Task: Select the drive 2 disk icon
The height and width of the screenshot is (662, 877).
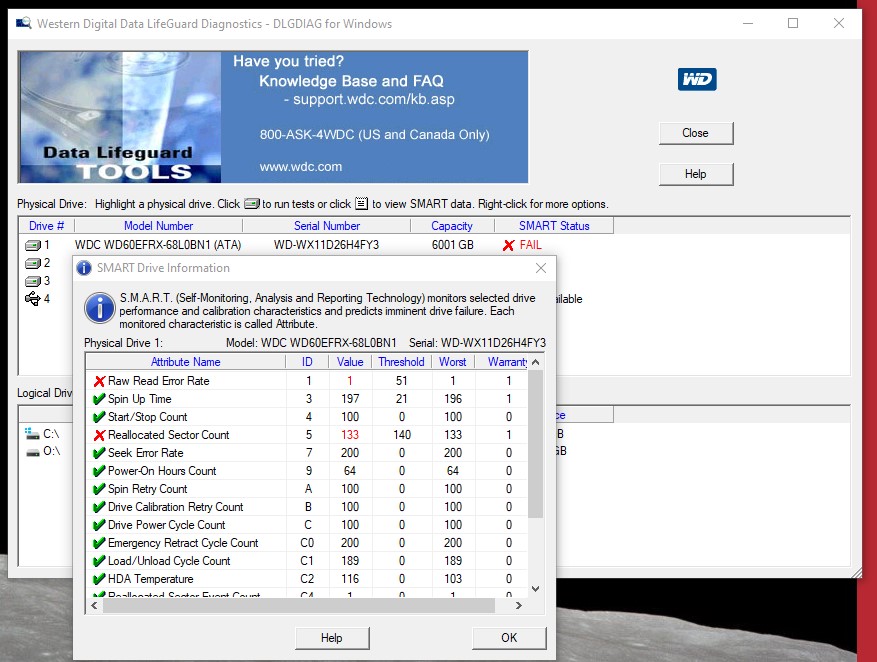Action: 33,263
